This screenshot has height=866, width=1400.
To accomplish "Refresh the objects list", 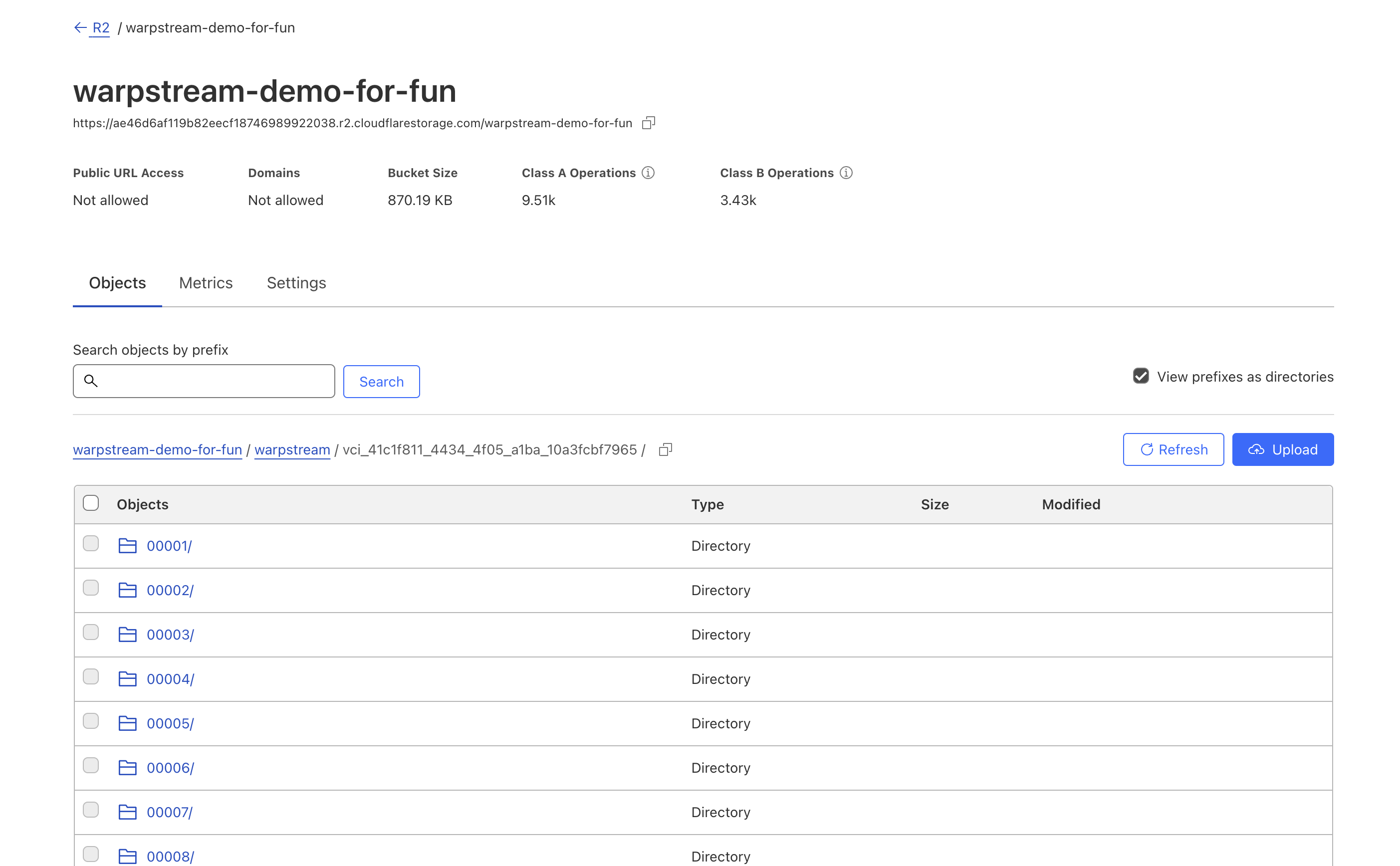I will pyautogui.click(x=1172, y=449).
